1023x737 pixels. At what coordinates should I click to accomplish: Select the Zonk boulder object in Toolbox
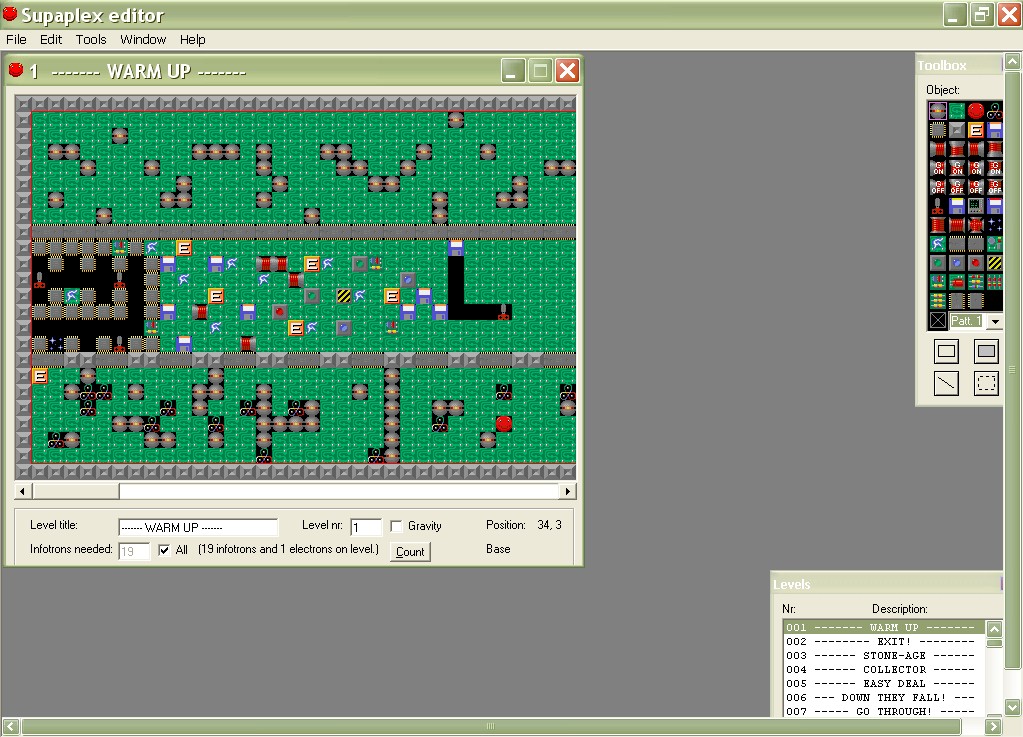[x=938, y=111]
